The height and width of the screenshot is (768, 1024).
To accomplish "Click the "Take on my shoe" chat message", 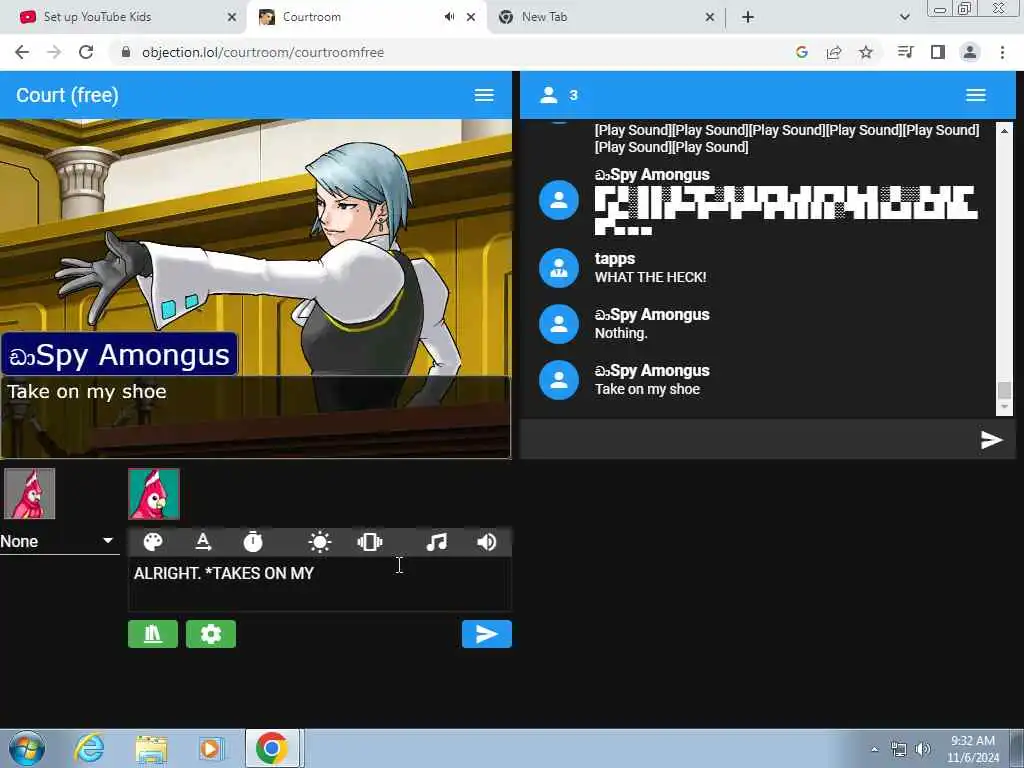I will (647, 389).
